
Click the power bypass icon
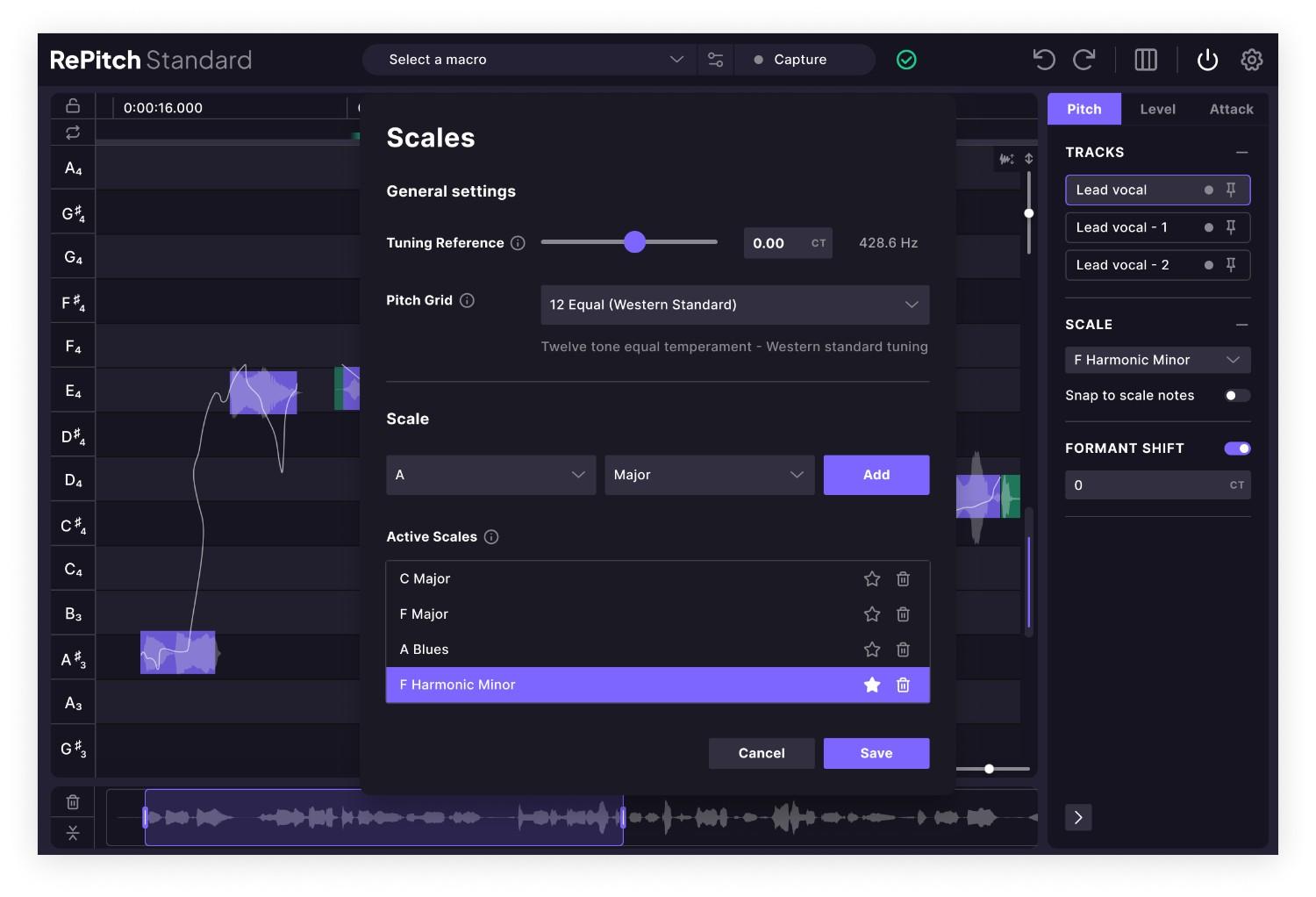coord(1207,60)
